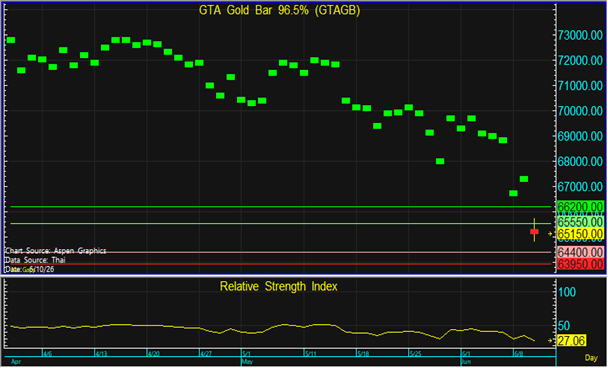Select the yellow 65150.00 last price tag
608x368 pixels.
[580, 234]
